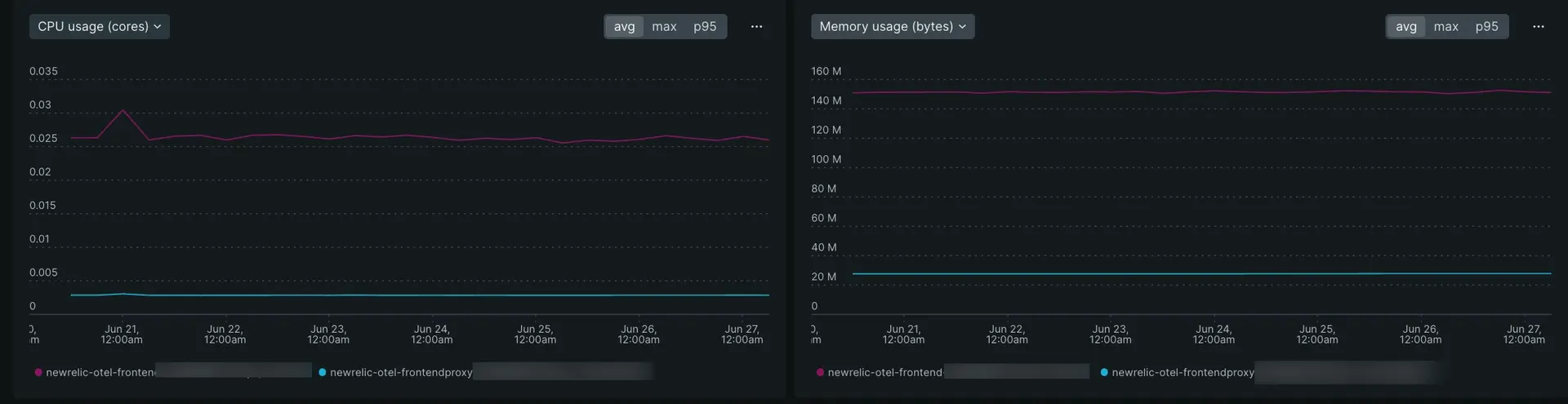Toggle newrelic-otel-frontendproxy series in Memory legend
The width and height of the screenshot is (1568, 404).
click(x=1183, y=372)
